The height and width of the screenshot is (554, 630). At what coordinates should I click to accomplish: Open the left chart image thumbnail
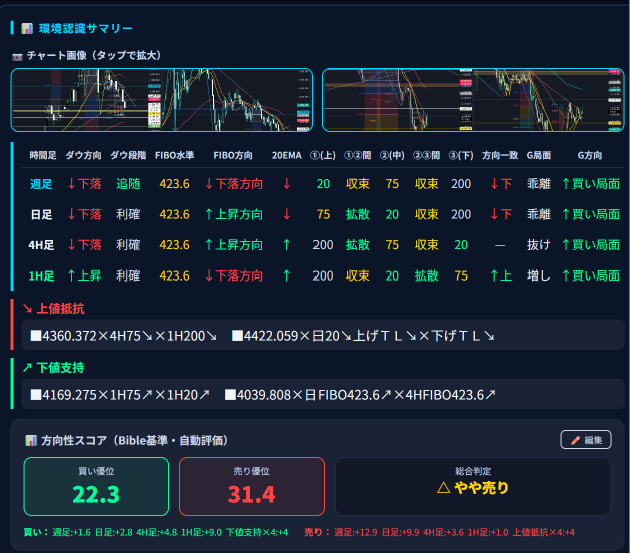pyautogui.click(x=162, y=100)
